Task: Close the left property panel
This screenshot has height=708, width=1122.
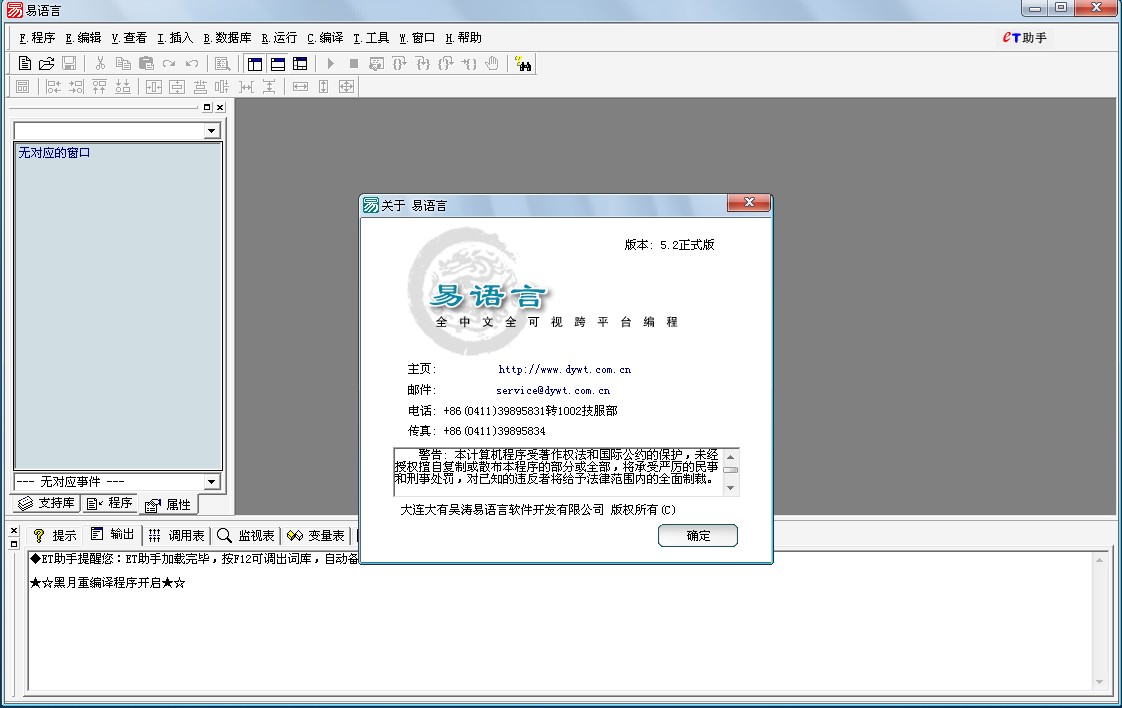Action: click(x=220, y=107)
